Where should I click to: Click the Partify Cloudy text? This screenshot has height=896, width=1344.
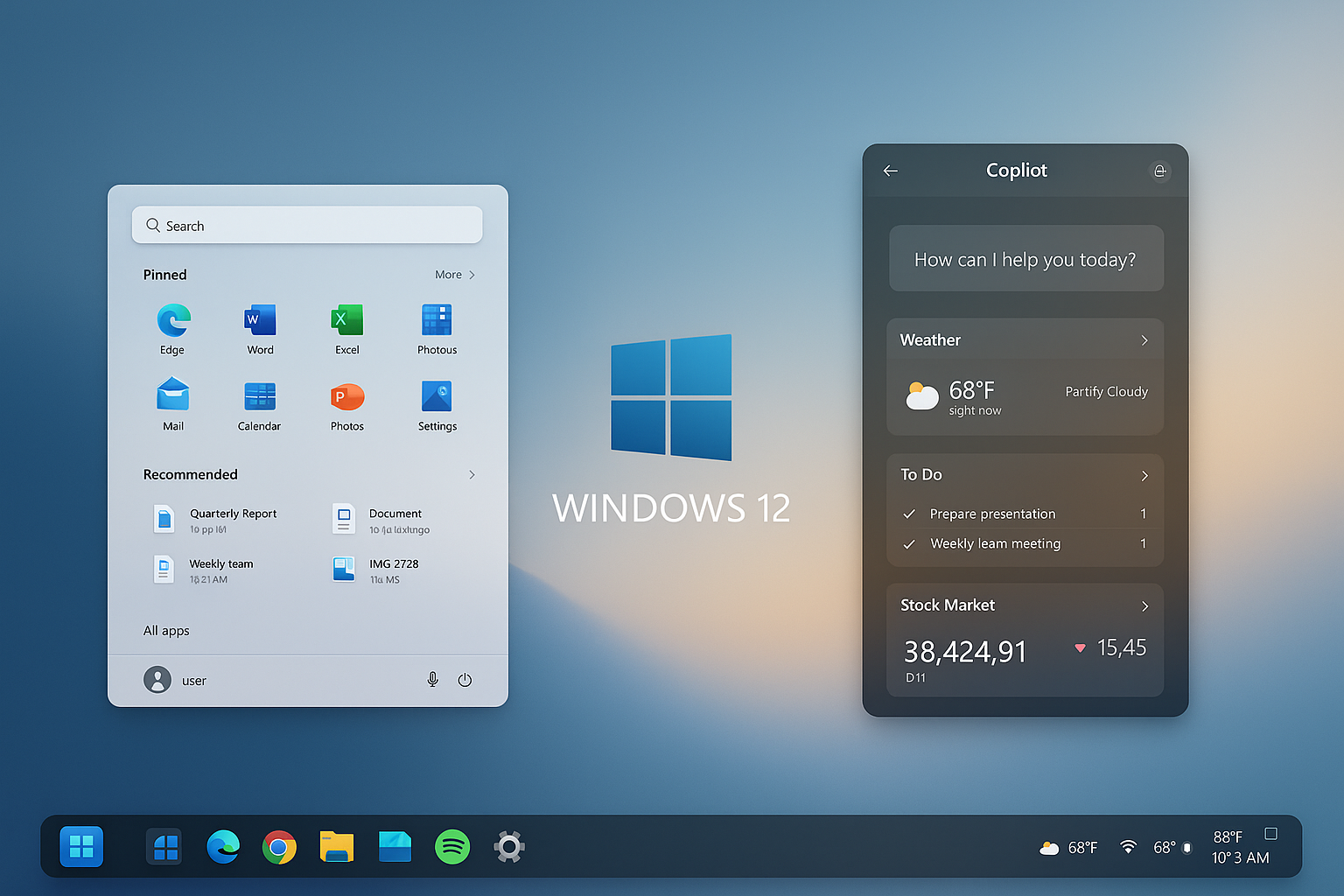point(1106,392)
